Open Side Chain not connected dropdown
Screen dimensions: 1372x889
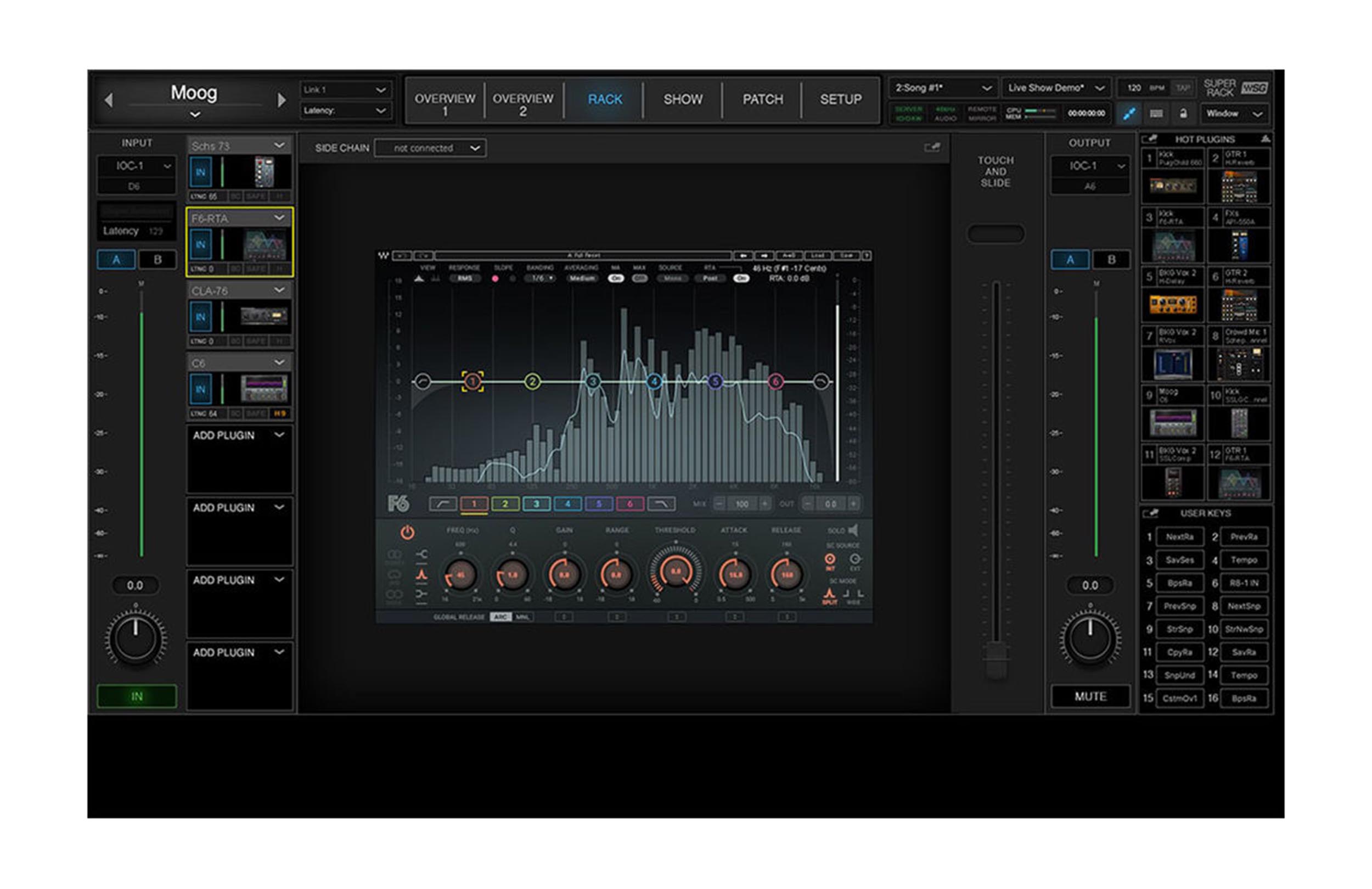pyautogui.click(x=430, y=148)
